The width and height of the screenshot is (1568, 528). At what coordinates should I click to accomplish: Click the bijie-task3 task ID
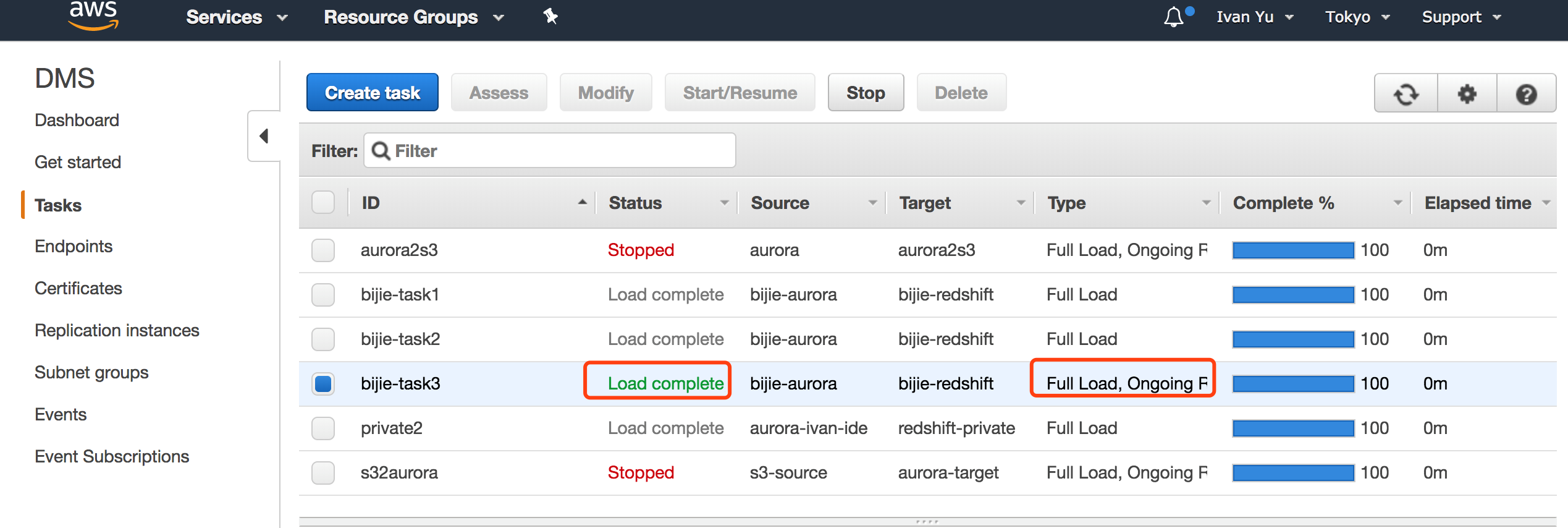(400, 383)
